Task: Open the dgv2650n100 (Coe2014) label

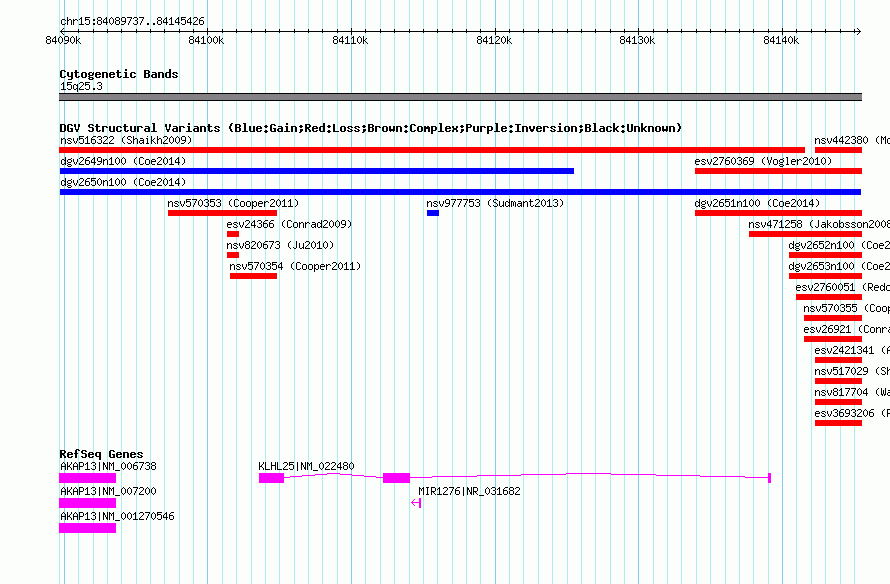Action: point(123,182)
